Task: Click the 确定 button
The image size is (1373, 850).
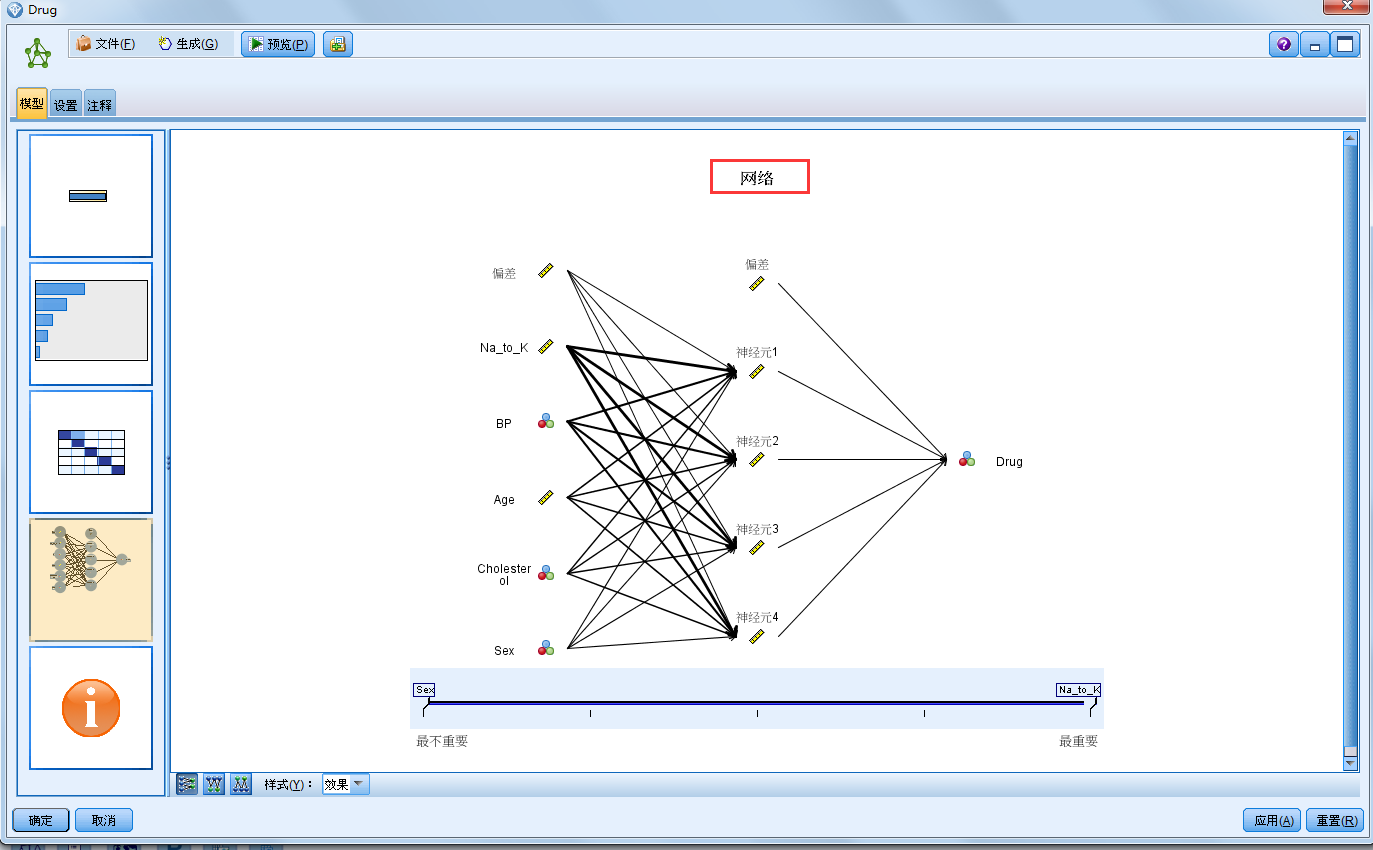Action: pyautogui.click(x=39, y=819)
